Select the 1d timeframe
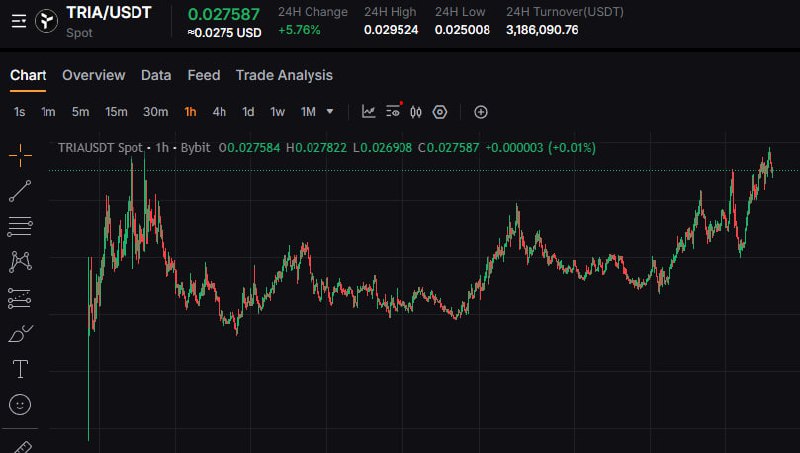Viewport: 800px width, 453px height. click(248, 112)
